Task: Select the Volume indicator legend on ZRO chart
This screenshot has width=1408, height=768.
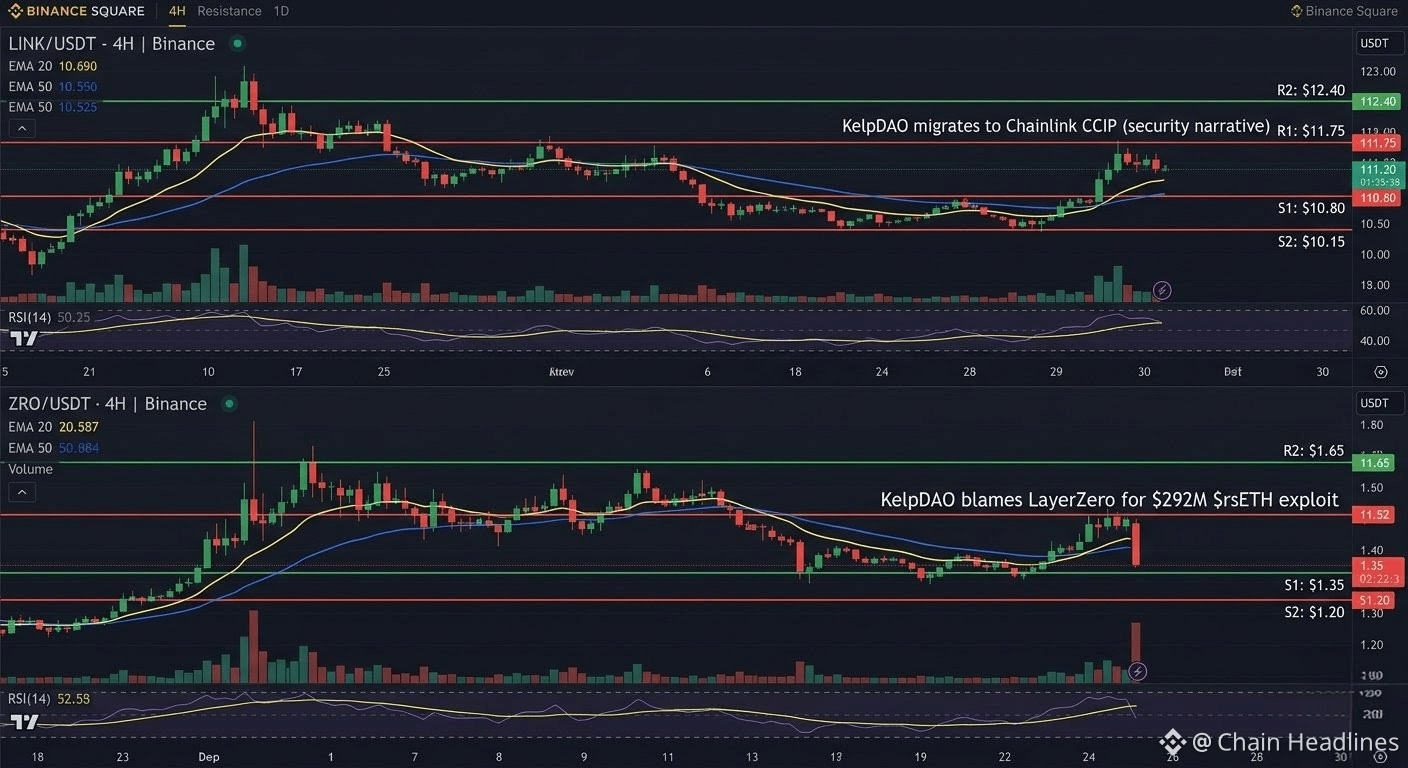Action: coord(31,469)
